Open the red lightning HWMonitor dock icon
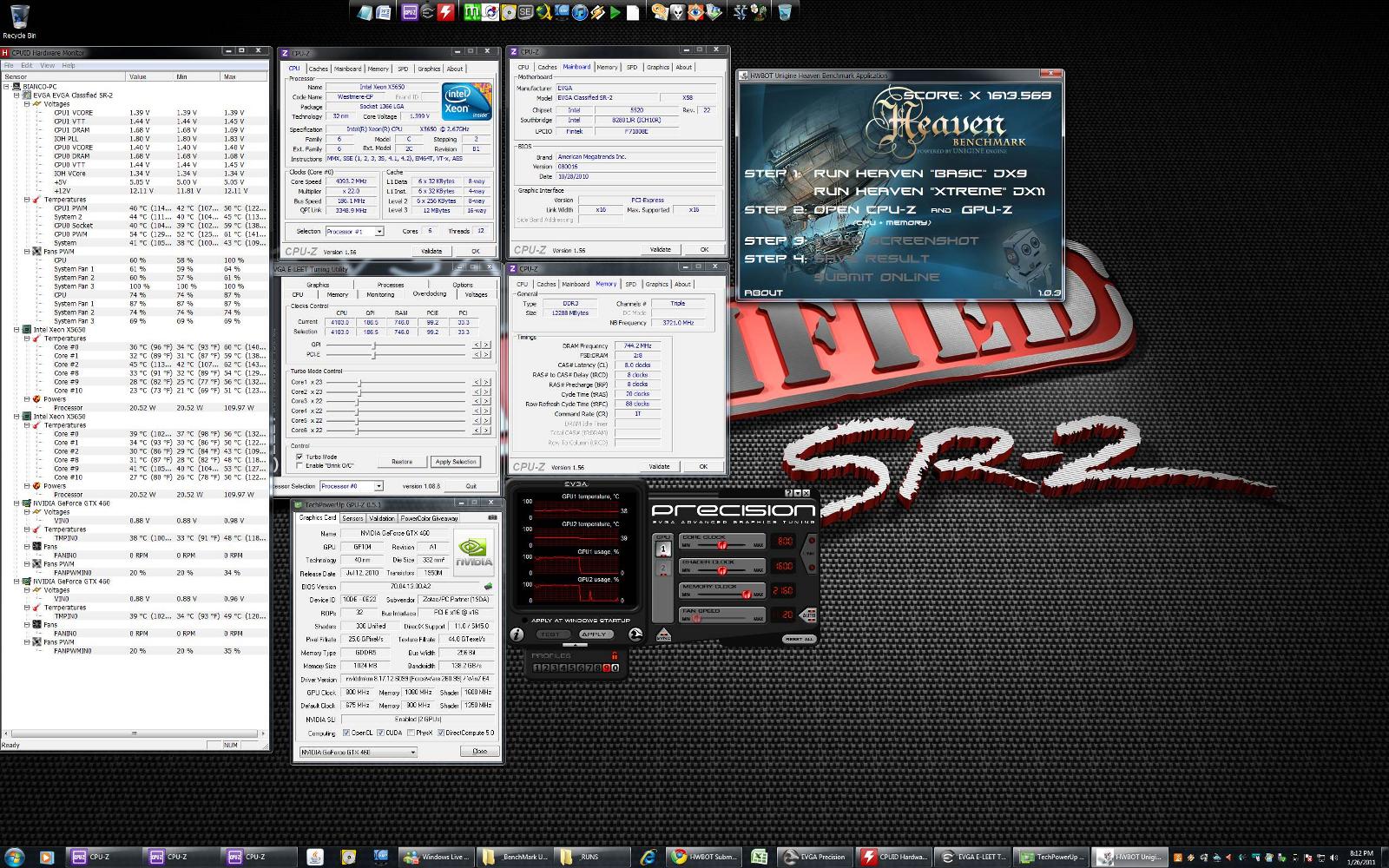 pos(446,12)
